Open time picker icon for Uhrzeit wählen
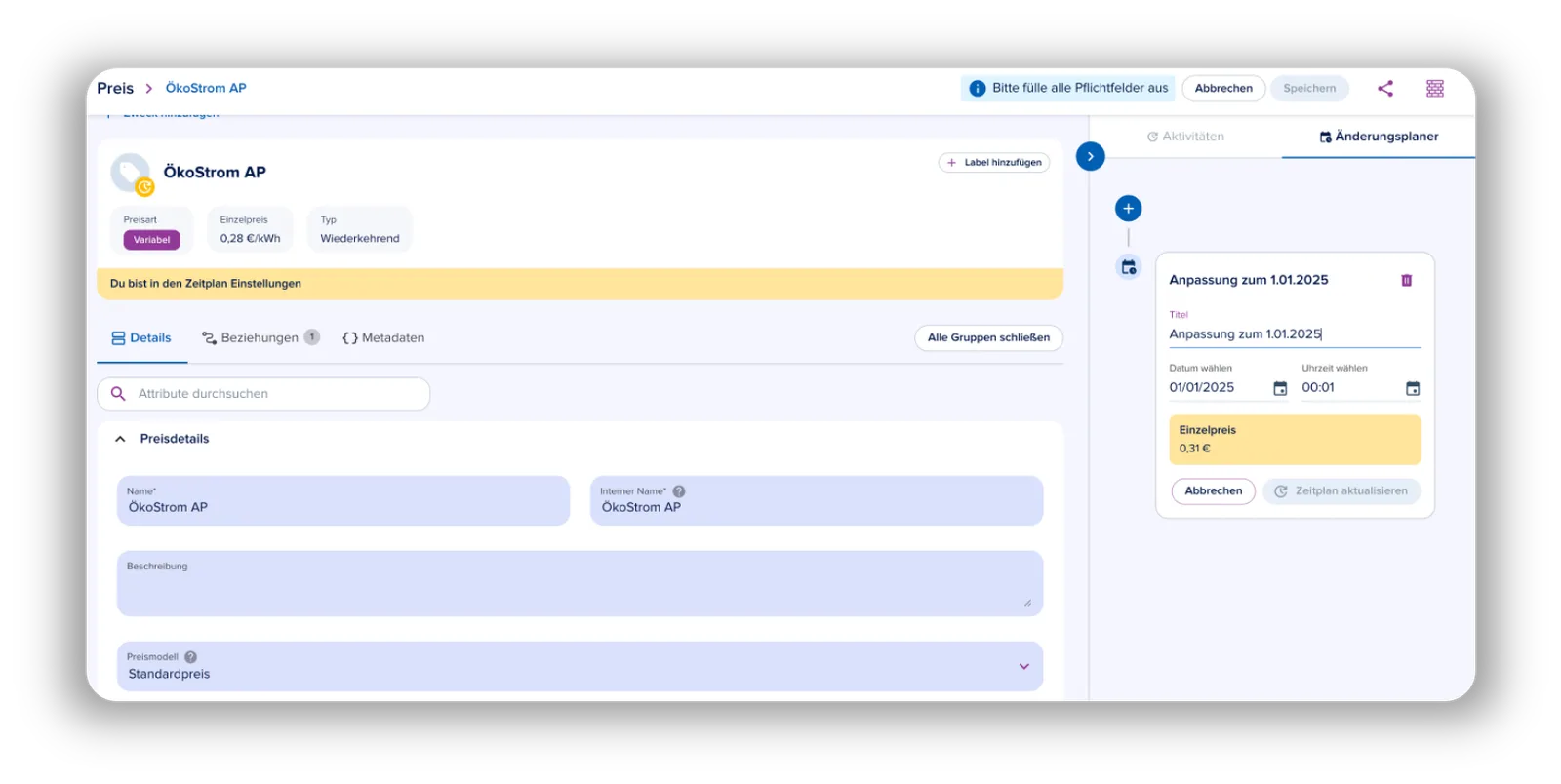This screenshot has width=1561, height=784. 1413,389
